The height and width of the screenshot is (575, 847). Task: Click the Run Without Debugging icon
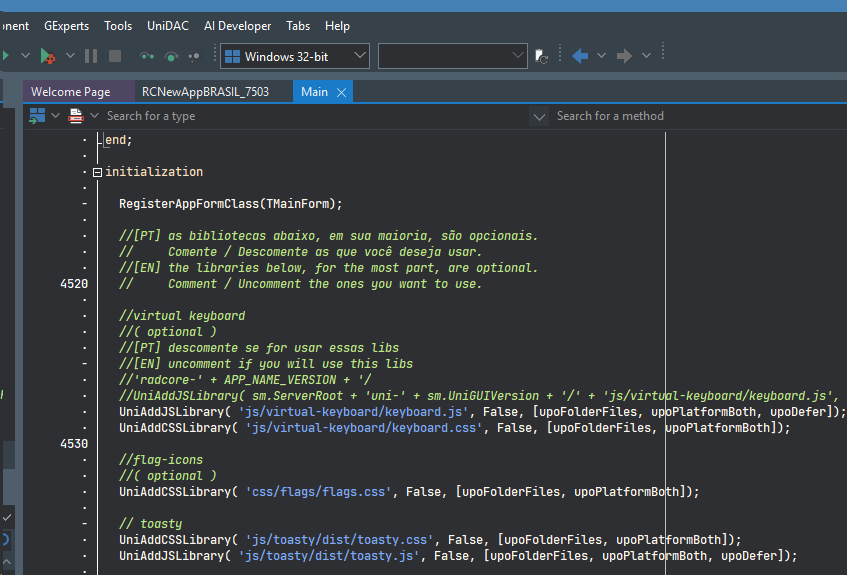pos(5,56)
